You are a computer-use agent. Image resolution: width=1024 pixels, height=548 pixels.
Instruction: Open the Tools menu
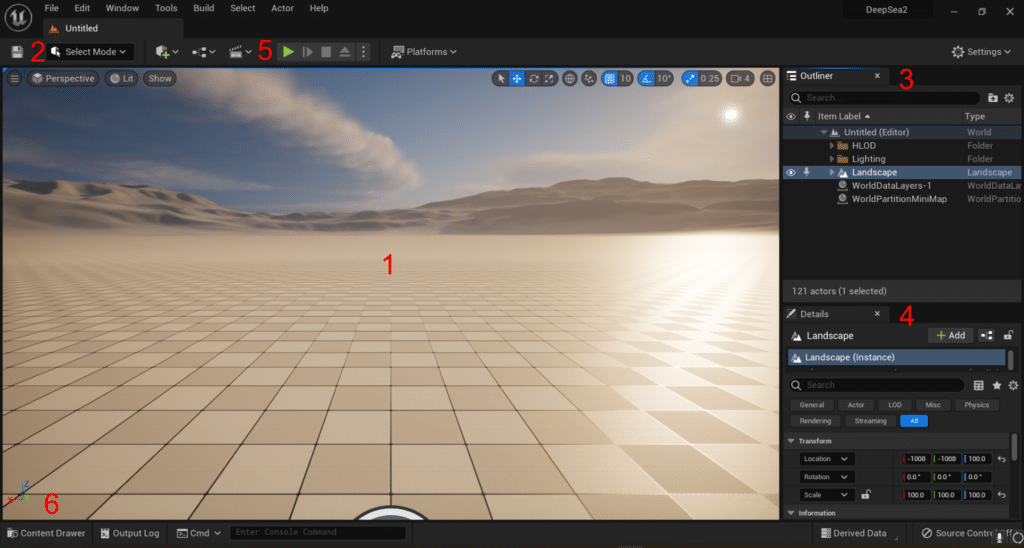tap(166, 8)
